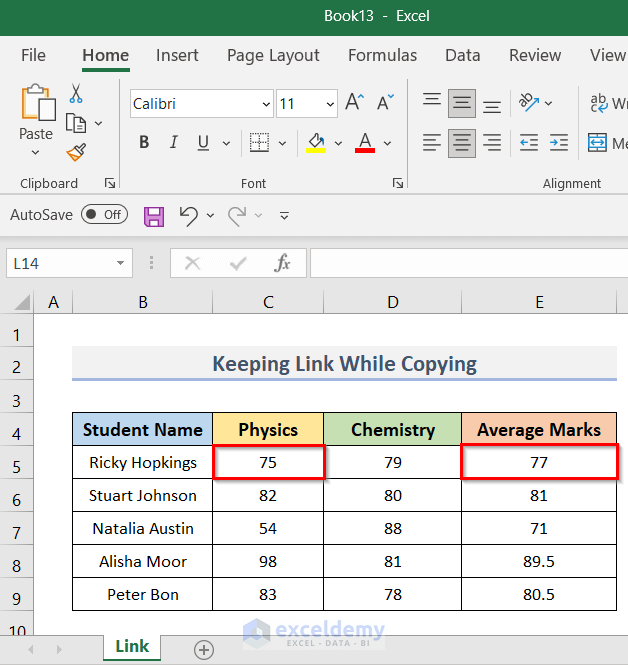Open the font size dropdown
Image resolution: width=628 pixels, height=665 pixels.
coord(330,104)
